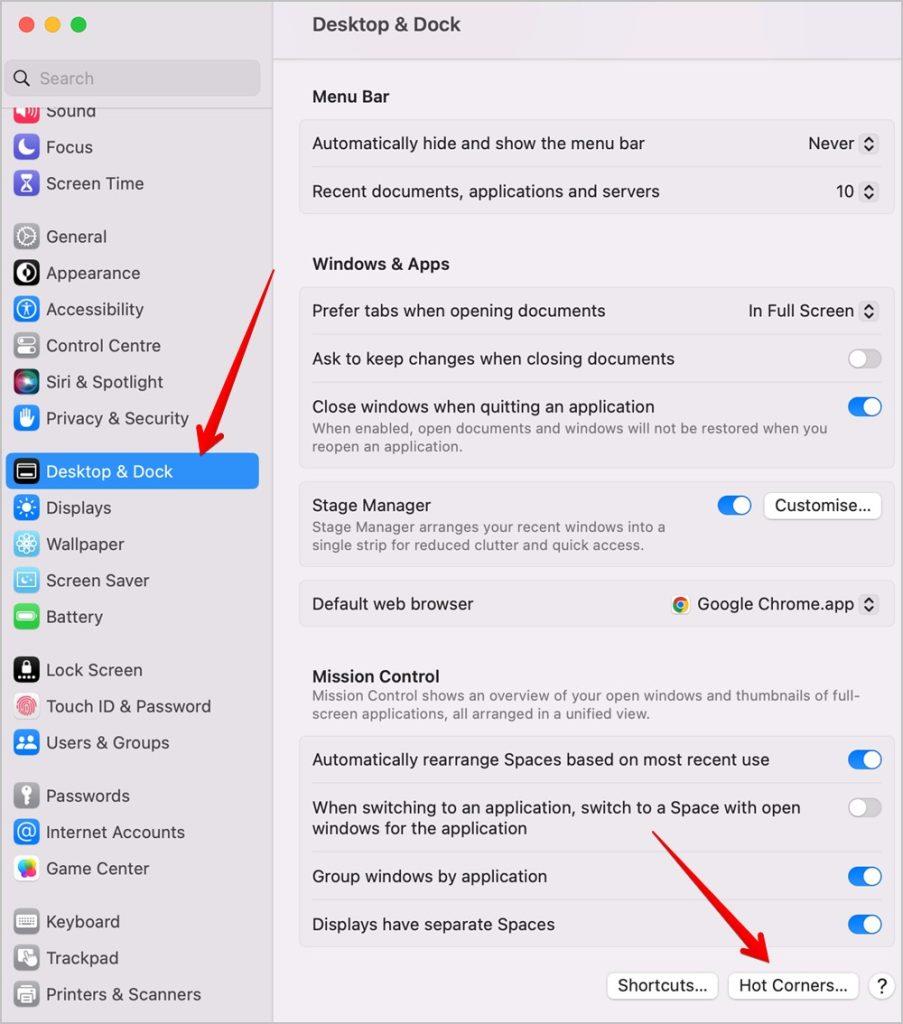
Task: Select Keyboard label in the sidebar
Action: (83, 921)
